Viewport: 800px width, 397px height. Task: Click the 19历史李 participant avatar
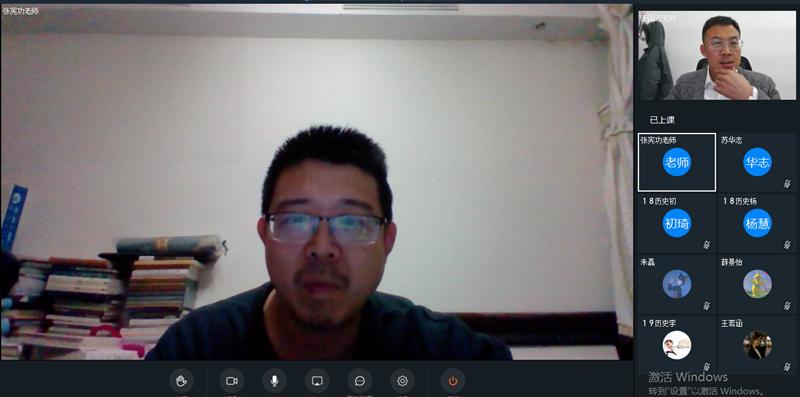677,345
